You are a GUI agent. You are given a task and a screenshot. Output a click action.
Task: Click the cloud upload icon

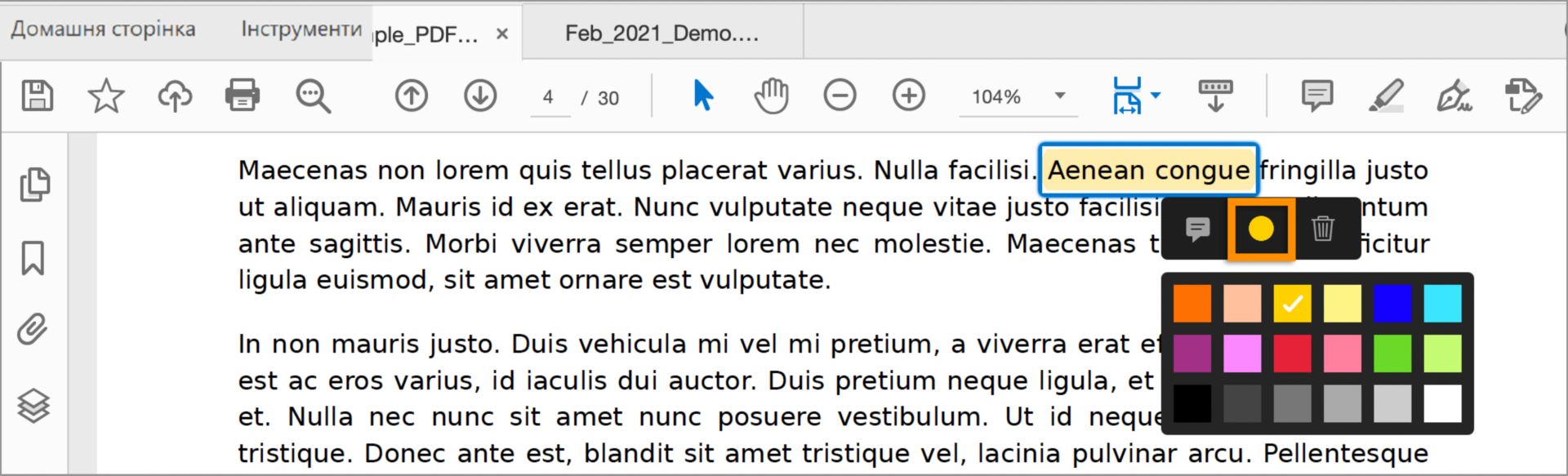tap(175, 96)
